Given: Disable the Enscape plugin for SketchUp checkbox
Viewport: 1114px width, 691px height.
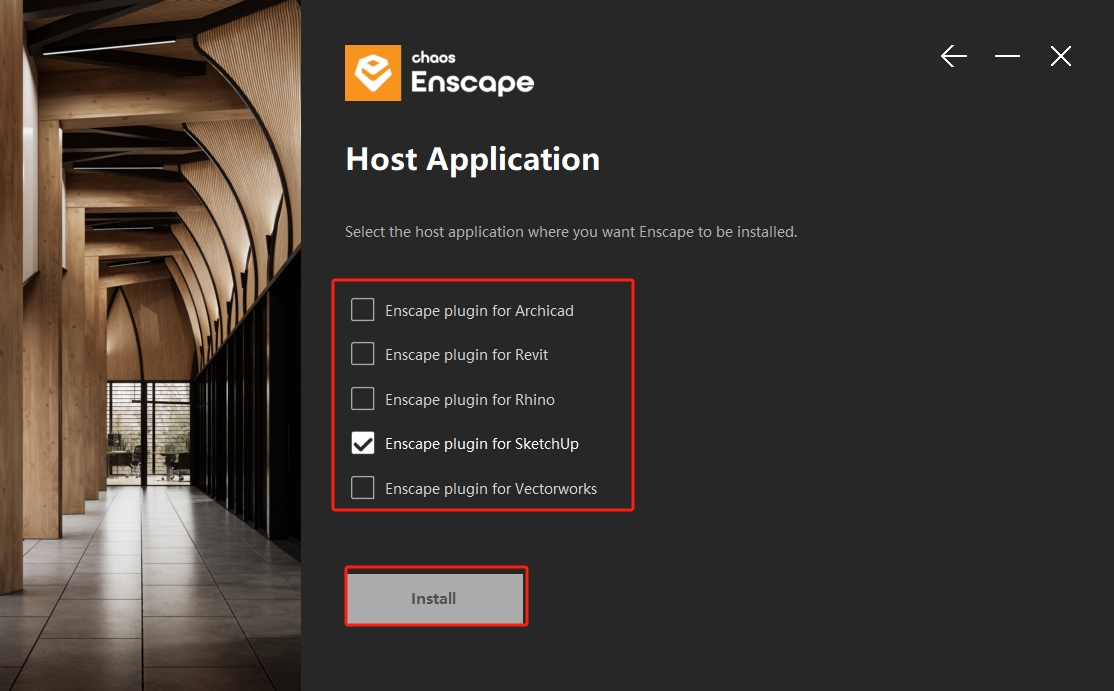Looking at the screenshot, I should tap(362, 443).
